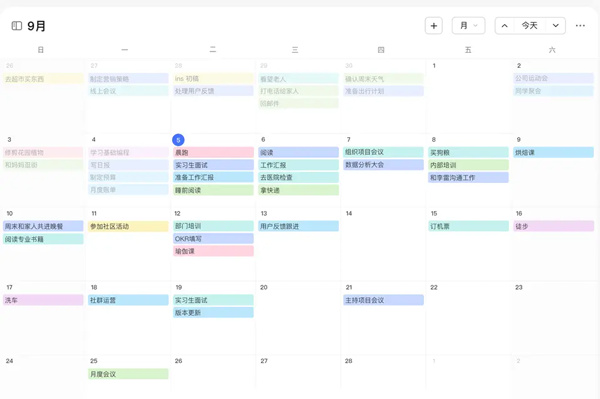Open the three-dot more options menu
The width and height of the screenshot is (600, 399).
pos(580,26)
